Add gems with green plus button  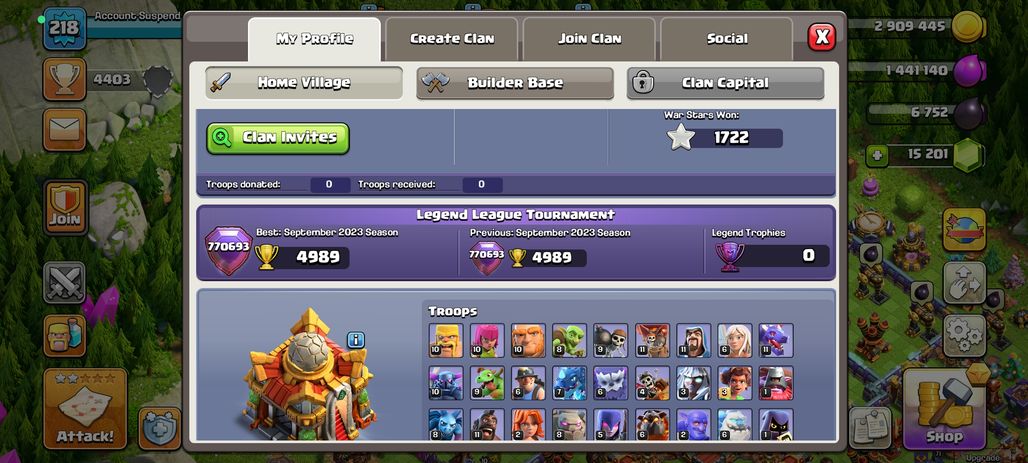pos(877,156)
